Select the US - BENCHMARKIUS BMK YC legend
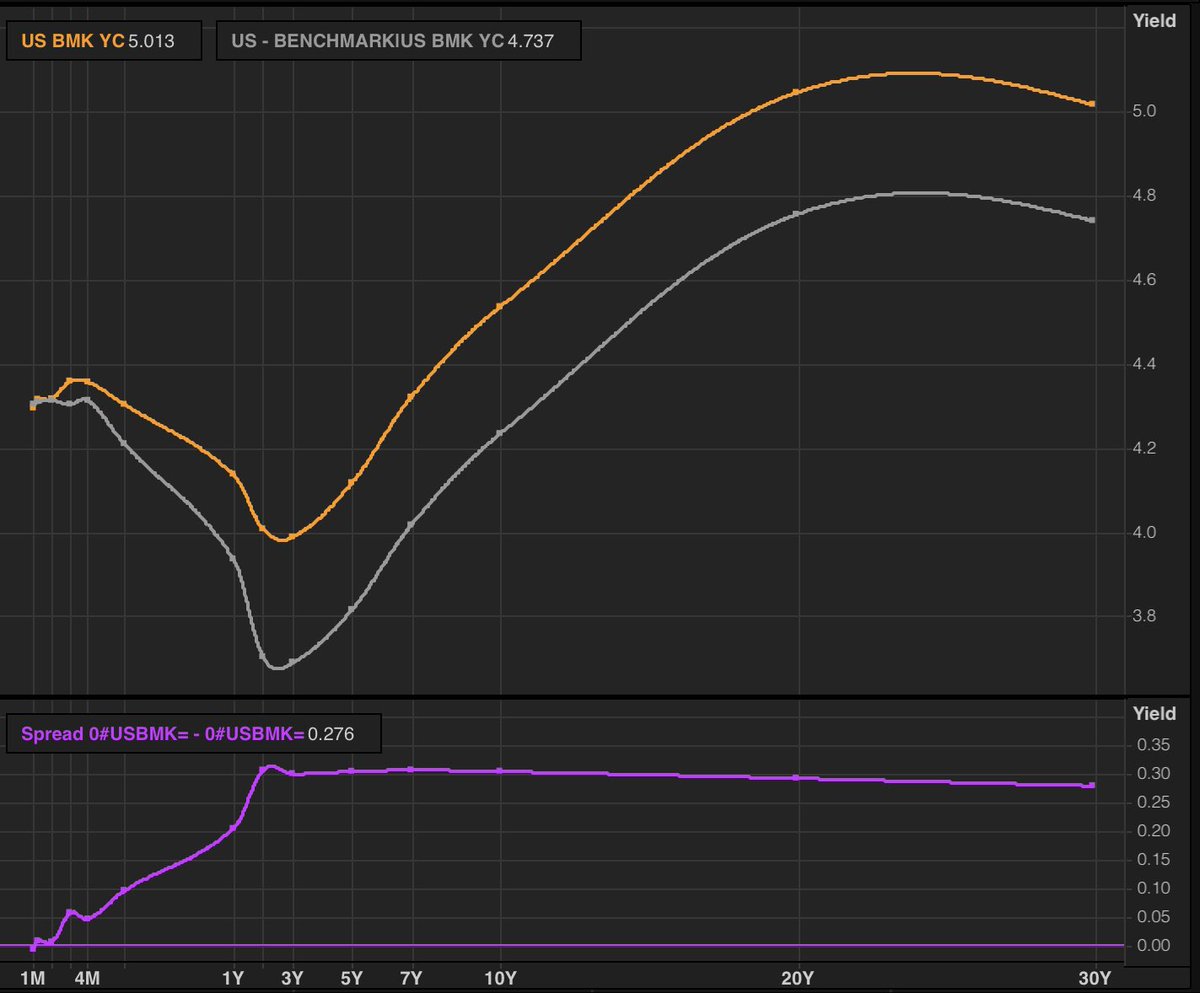1200x993 pixels. coord(398,41)
